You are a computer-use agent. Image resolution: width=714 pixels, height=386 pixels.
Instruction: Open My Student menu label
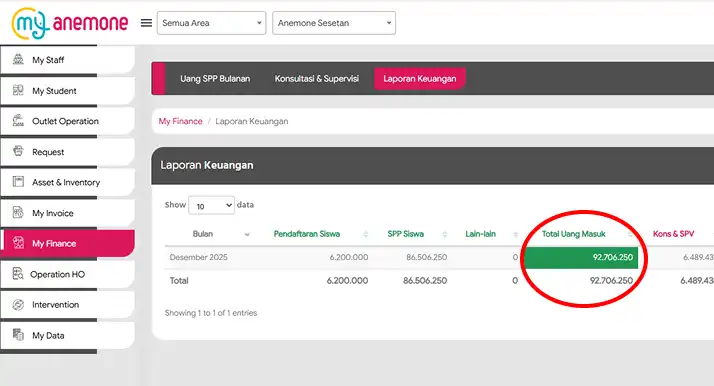click(54, 91)
